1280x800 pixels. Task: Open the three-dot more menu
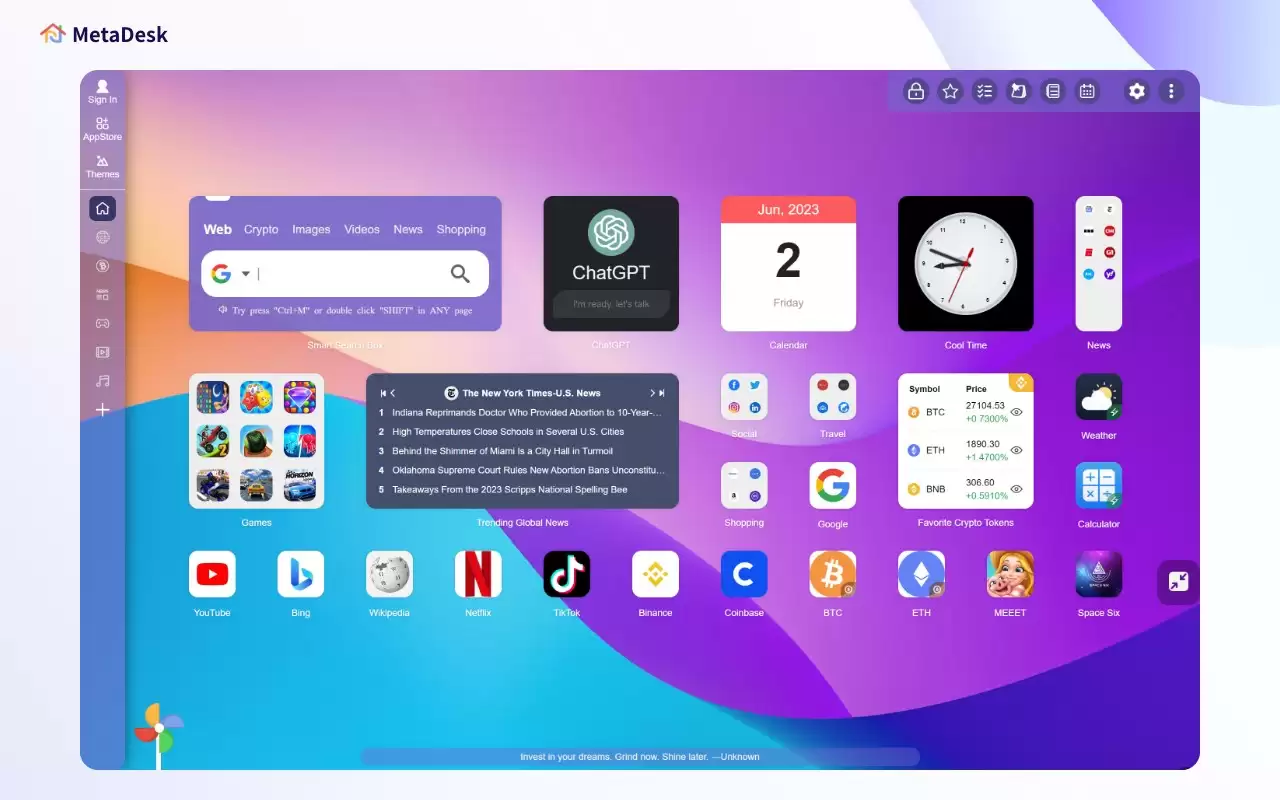click(x=1171, y=91)
